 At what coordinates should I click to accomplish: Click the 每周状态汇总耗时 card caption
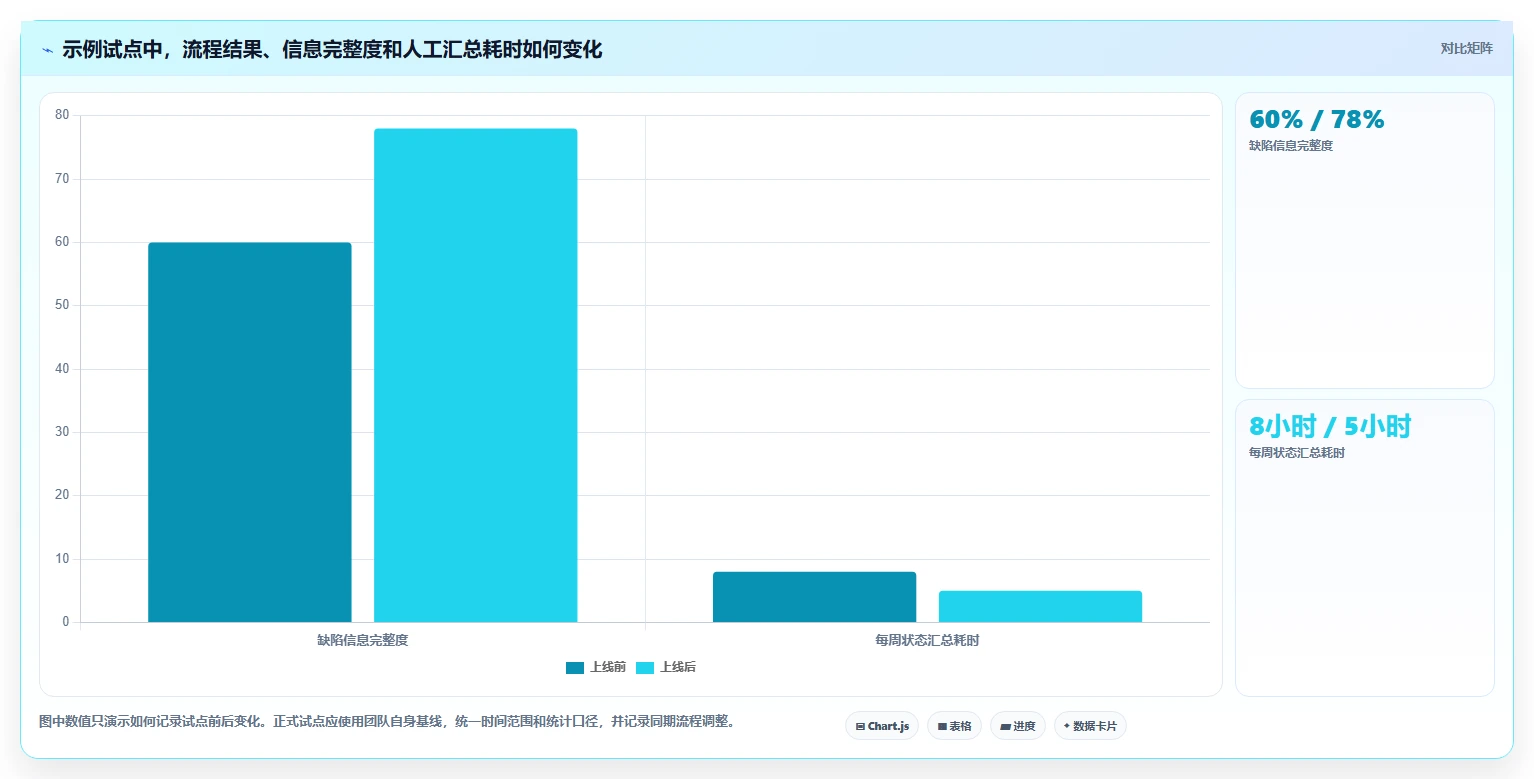coord(1297,453)
